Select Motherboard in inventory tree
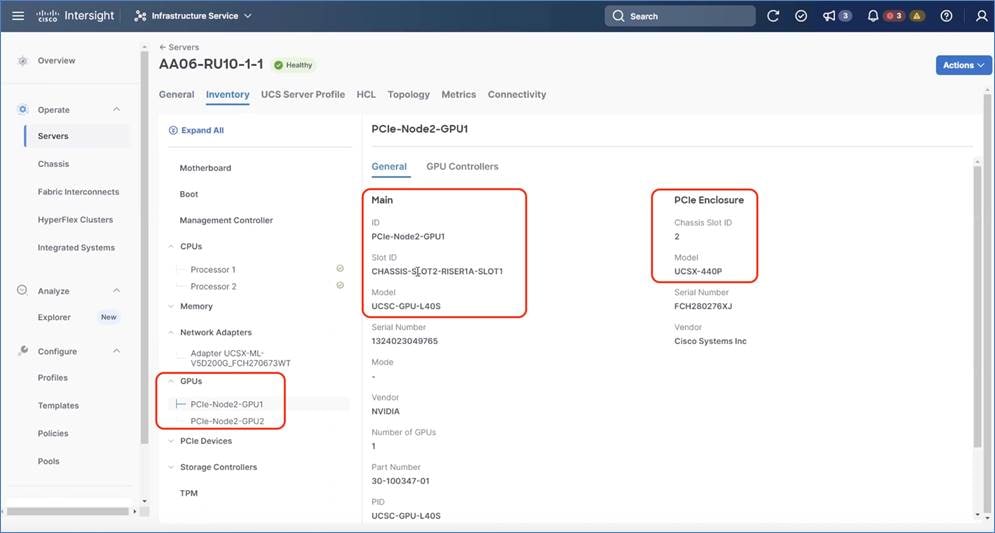 [x=205, y=168]
